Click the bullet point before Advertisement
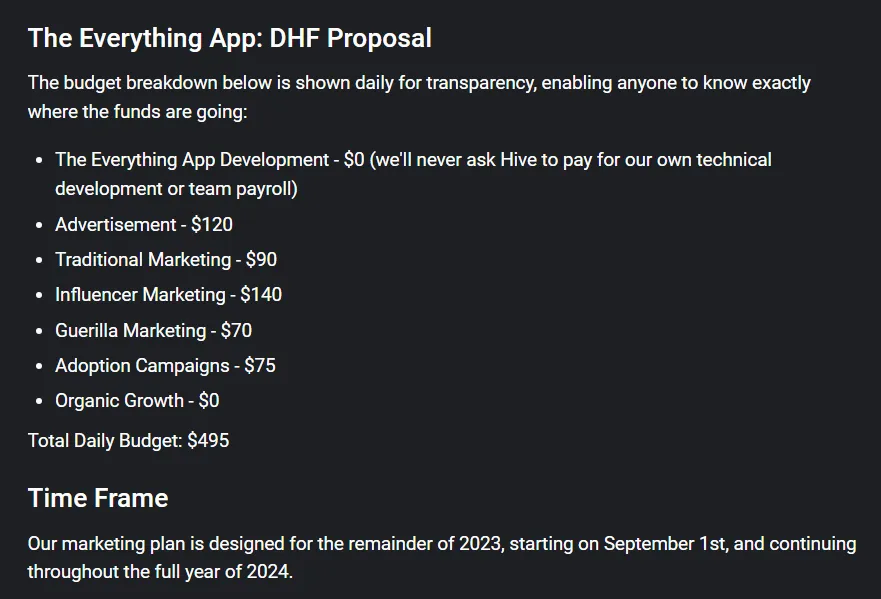 [39, 225]
